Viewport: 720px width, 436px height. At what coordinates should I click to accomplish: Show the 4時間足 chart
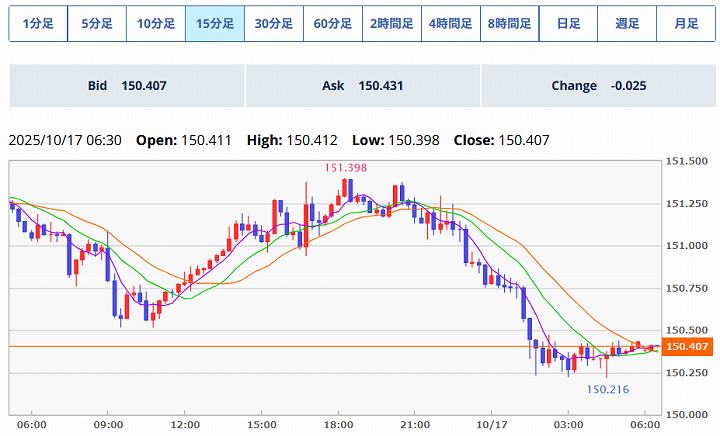click(450, 23)
